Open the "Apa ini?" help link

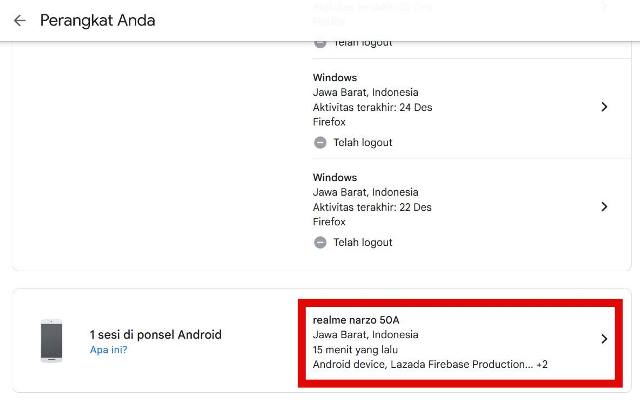pyautogui.click(x=109, y=350)
